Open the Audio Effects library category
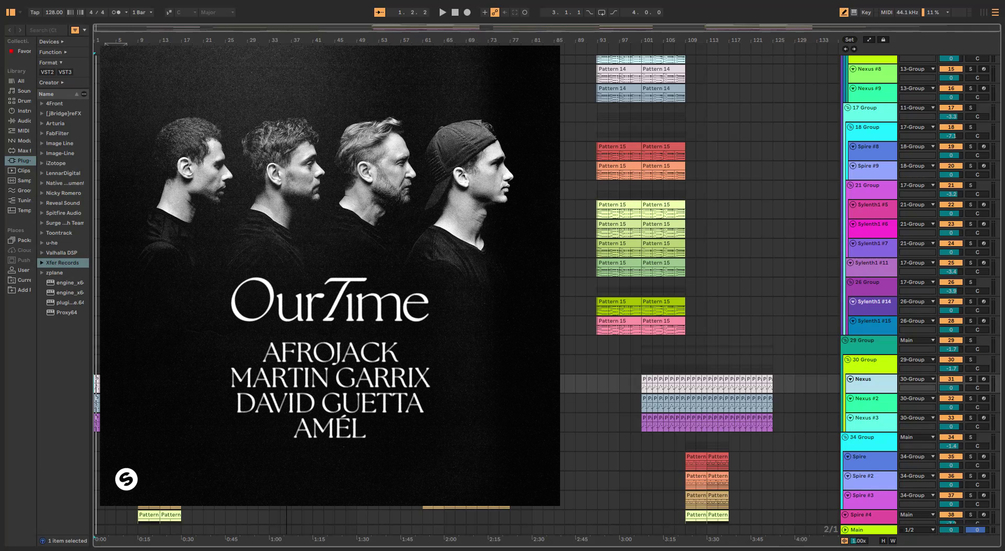1005x551 pixels. click(x=19, y=120)
